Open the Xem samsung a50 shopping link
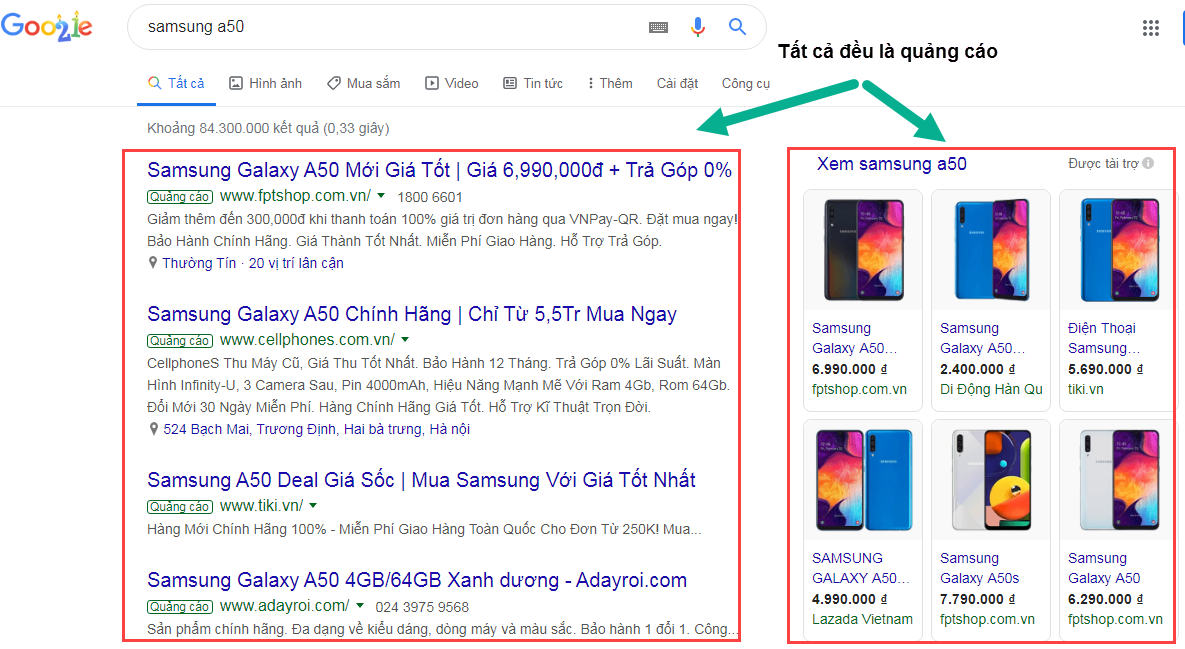The image size is (1185, 649). (891, 164)
